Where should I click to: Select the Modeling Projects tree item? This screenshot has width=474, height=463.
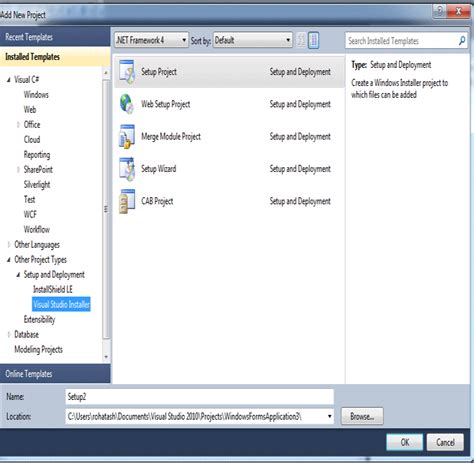tap(38, 349)
